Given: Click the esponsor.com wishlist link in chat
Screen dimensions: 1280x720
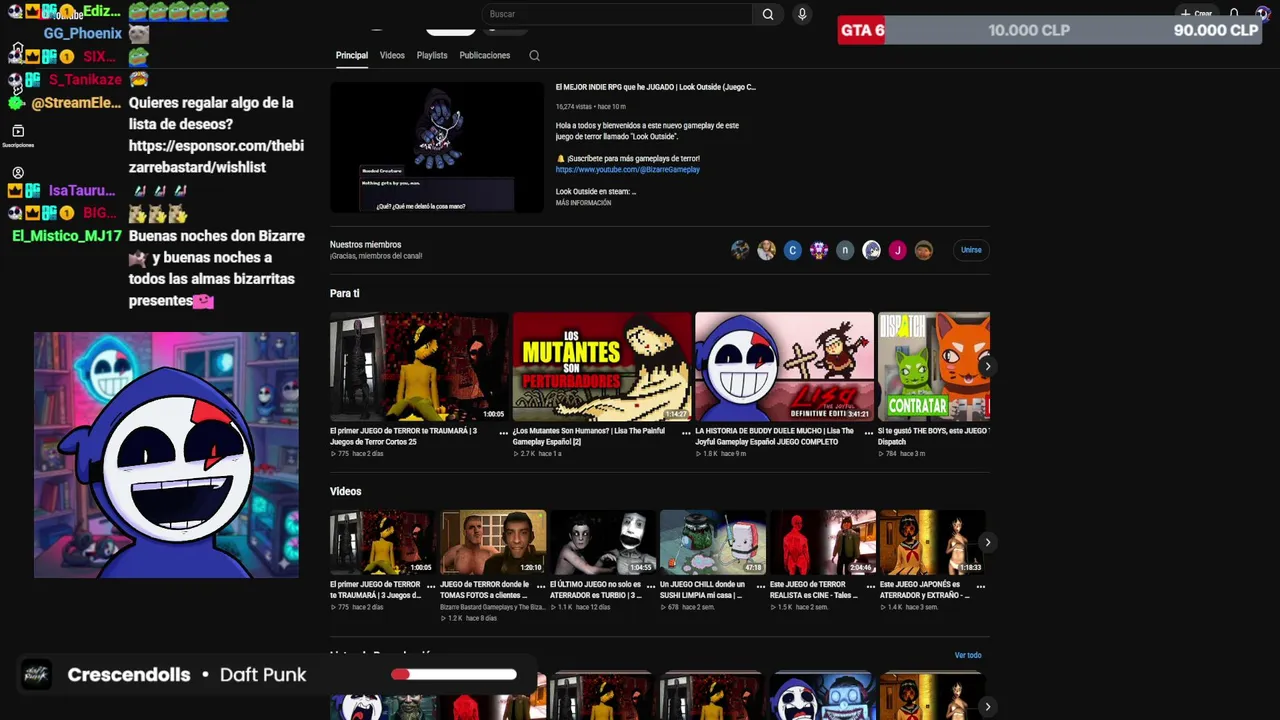Looking at the screenshot, I should 216,156.
